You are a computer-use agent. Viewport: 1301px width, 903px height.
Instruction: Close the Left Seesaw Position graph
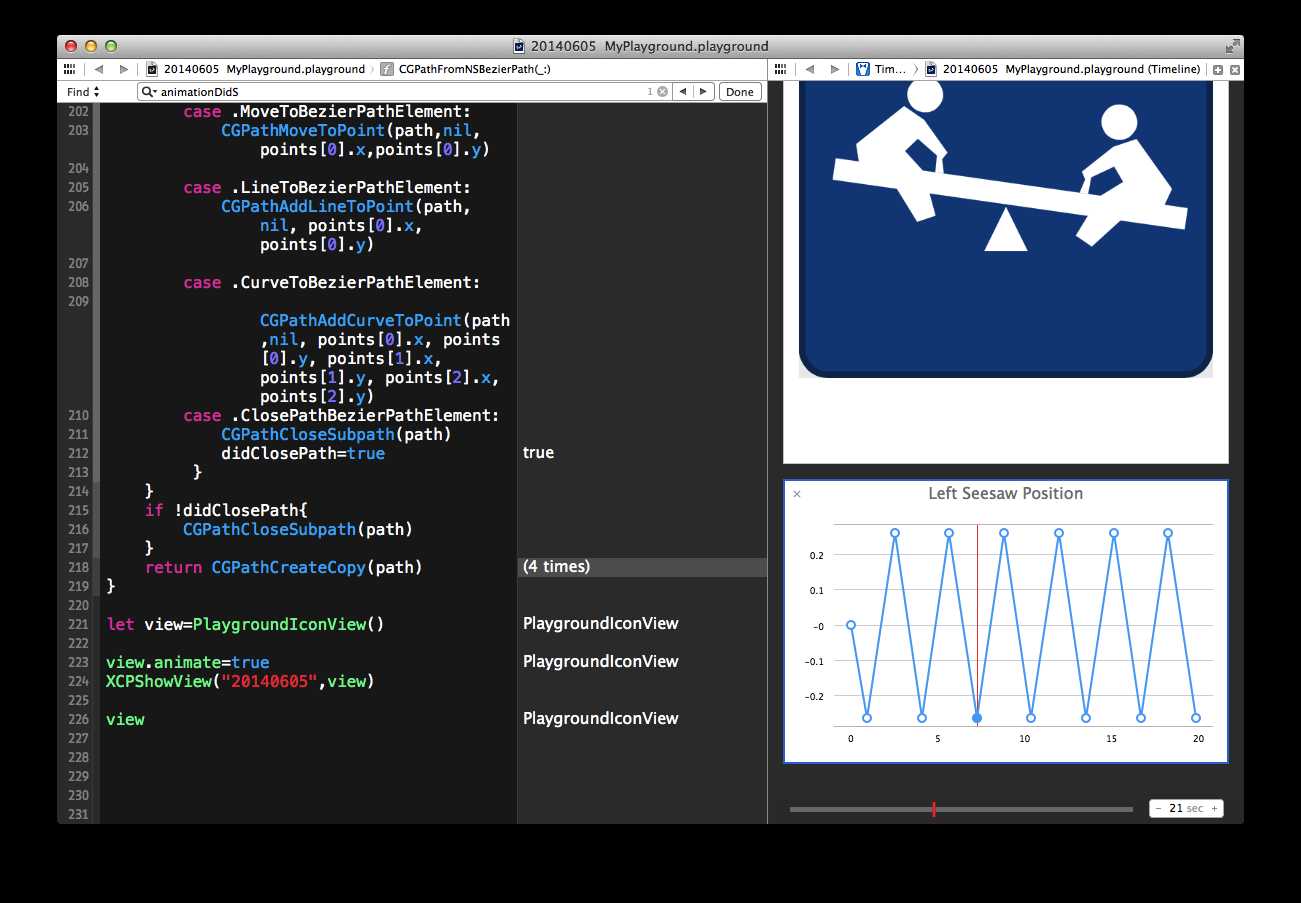click(x=797, y=494)
